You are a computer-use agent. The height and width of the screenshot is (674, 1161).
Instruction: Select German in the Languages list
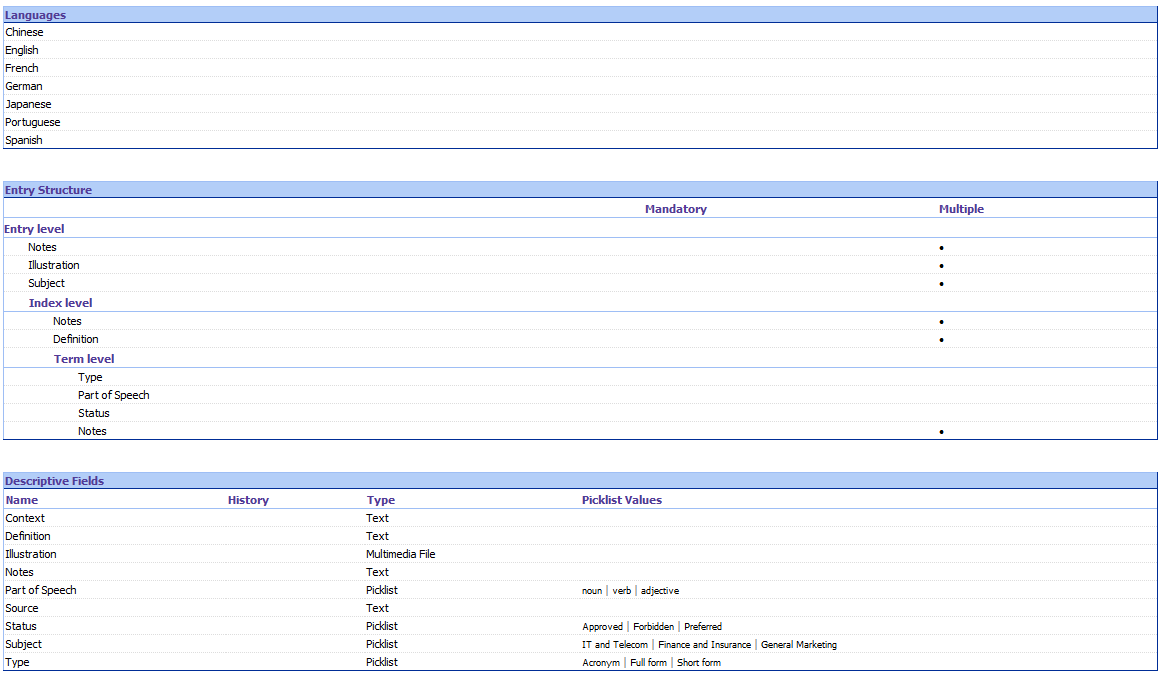pos(24,86)
